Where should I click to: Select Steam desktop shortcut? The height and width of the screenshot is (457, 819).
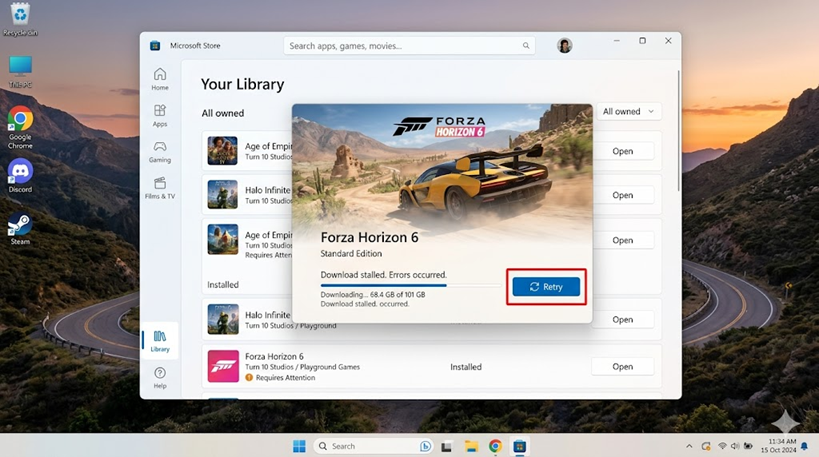[x=20, y=228]
